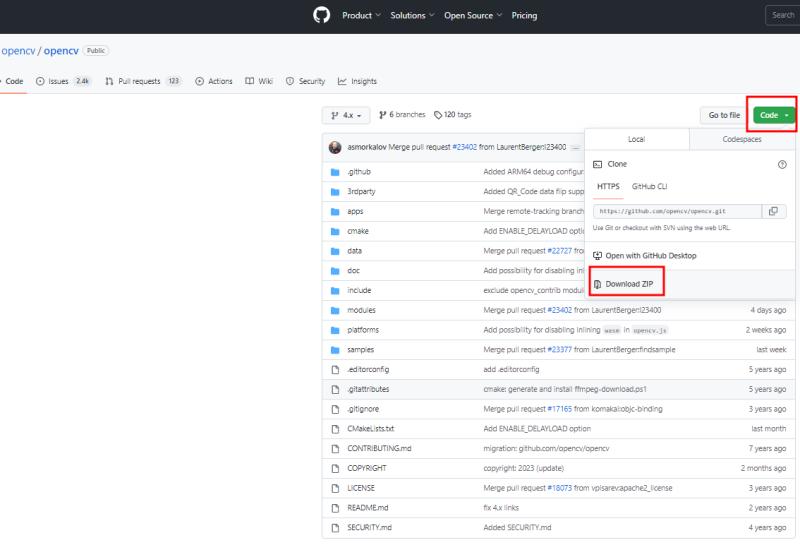Select the GitHub CLI clone tab

click(x=649, y=187)
